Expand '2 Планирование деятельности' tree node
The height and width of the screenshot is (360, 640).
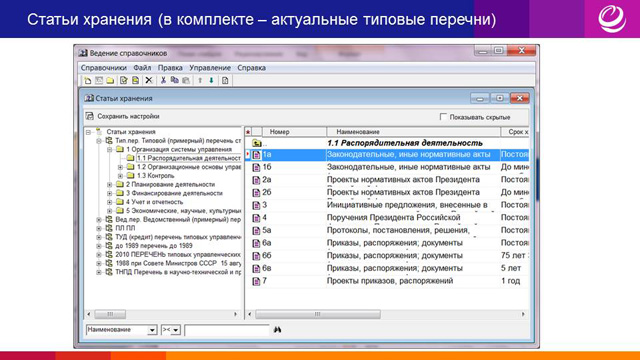[109, 184]
